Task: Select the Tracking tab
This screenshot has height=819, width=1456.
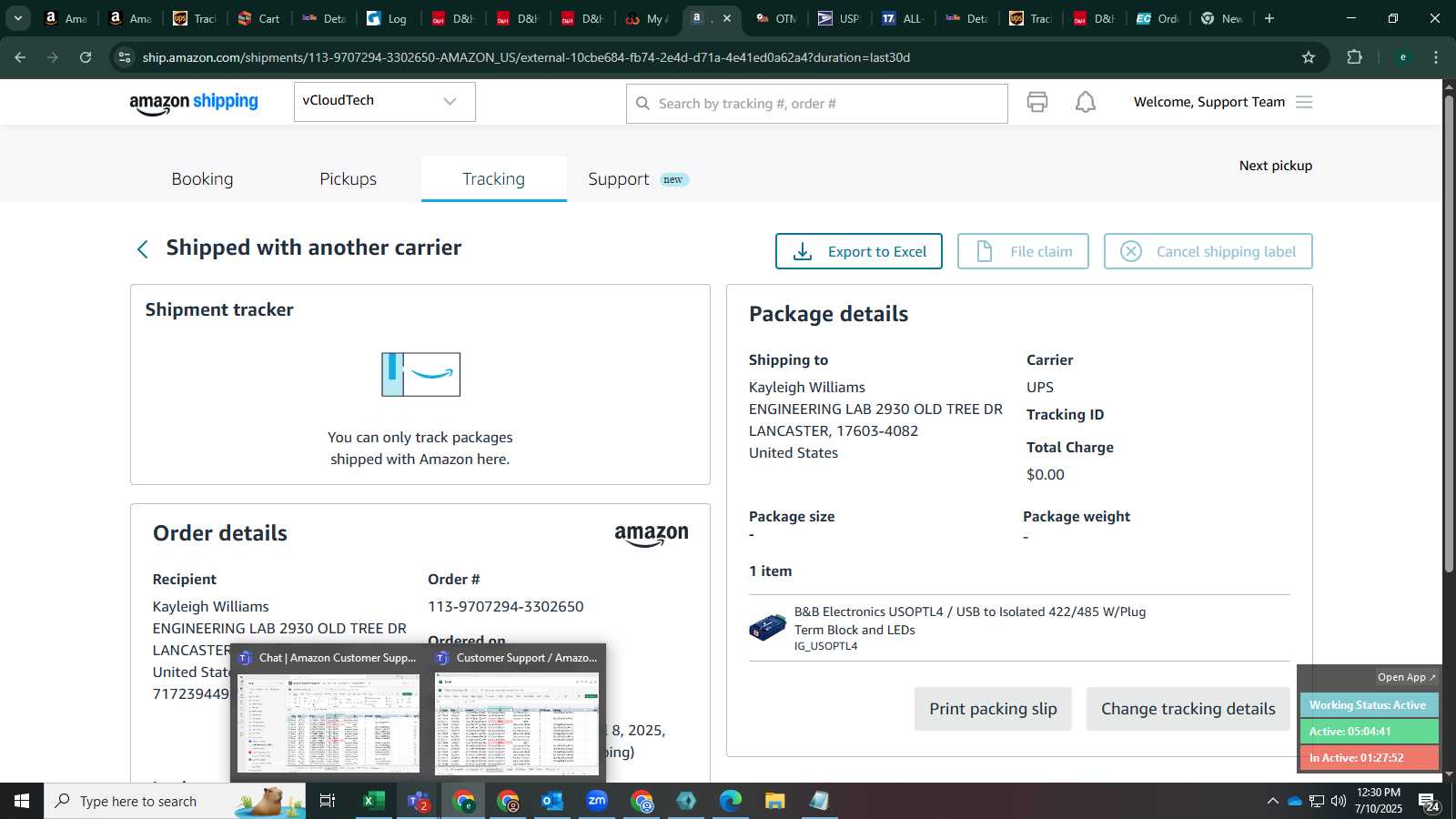Action: pos(493,179)
